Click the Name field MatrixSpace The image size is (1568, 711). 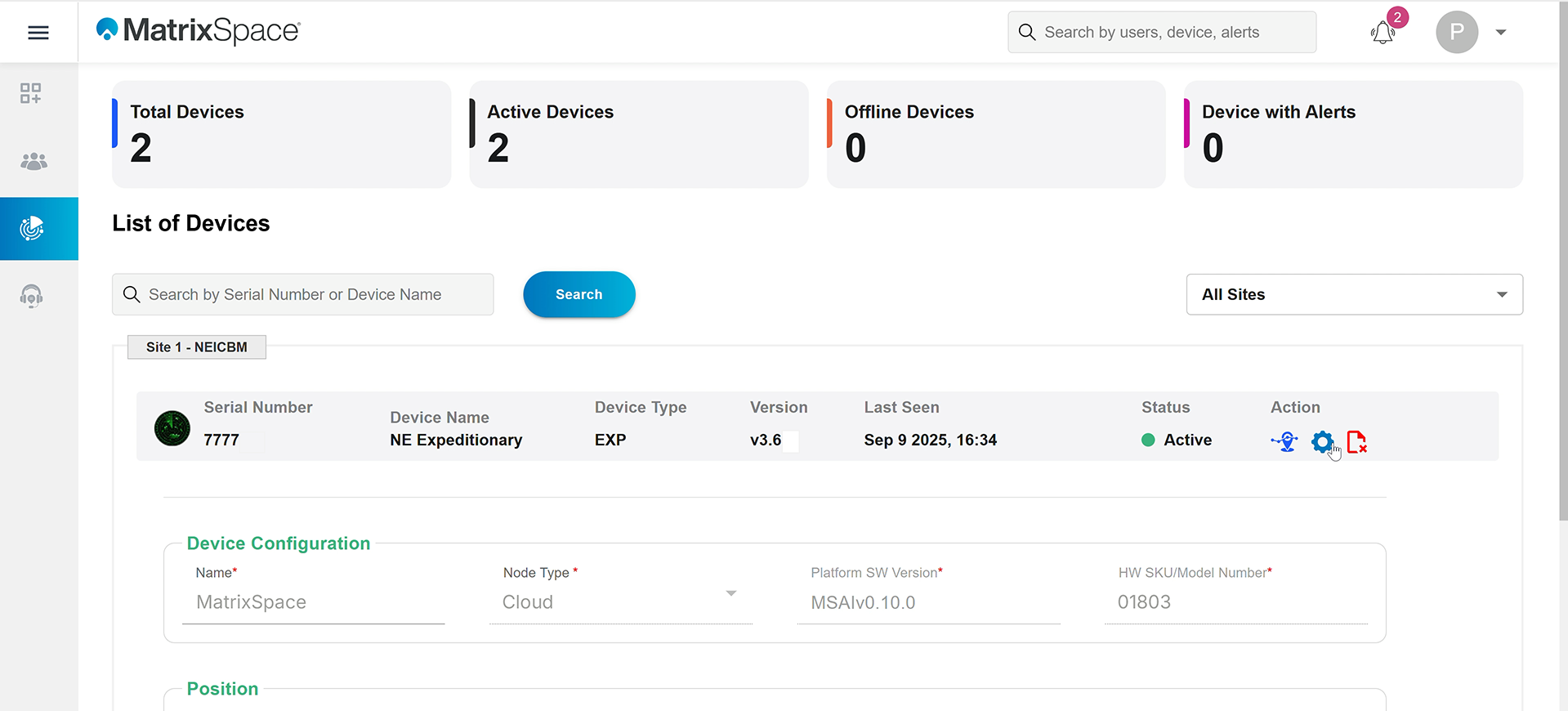click(313, 603)
